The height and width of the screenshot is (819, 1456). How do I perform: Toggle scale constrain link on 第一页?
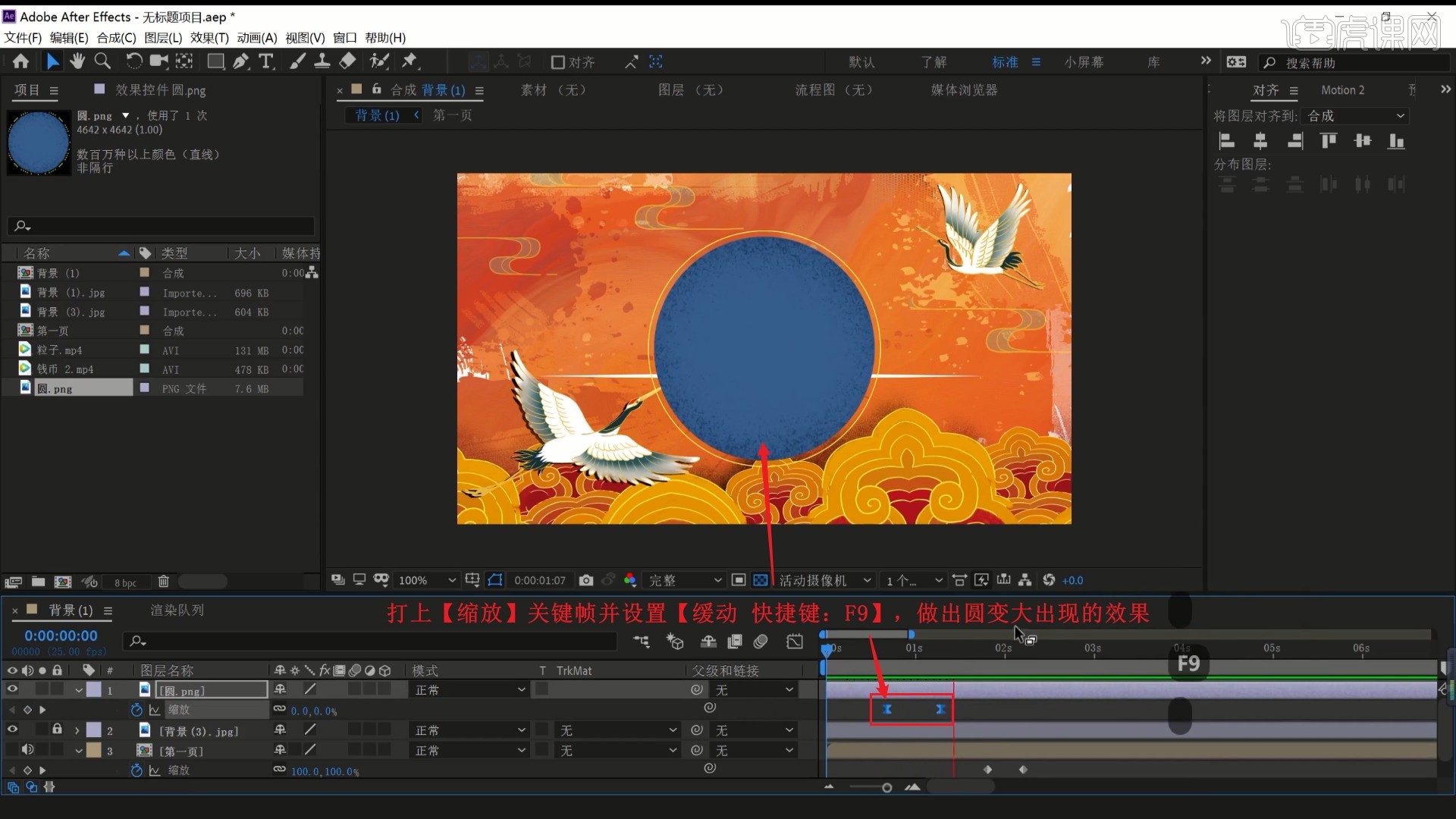pyautogui.click(x=280, y=770)
